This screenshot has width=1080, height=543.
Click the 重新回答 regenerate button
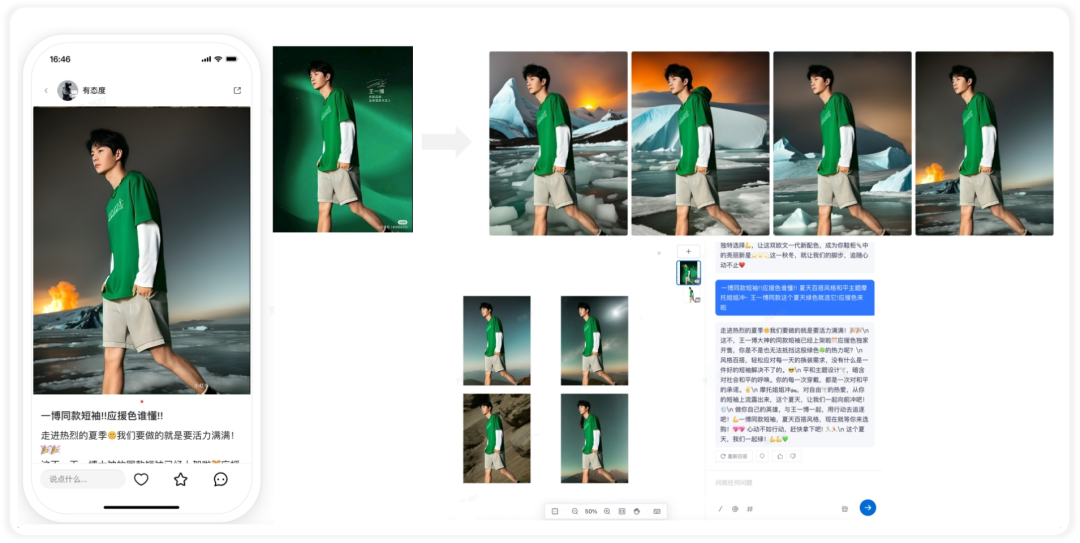pyautogui.click(x=734, y=456)
